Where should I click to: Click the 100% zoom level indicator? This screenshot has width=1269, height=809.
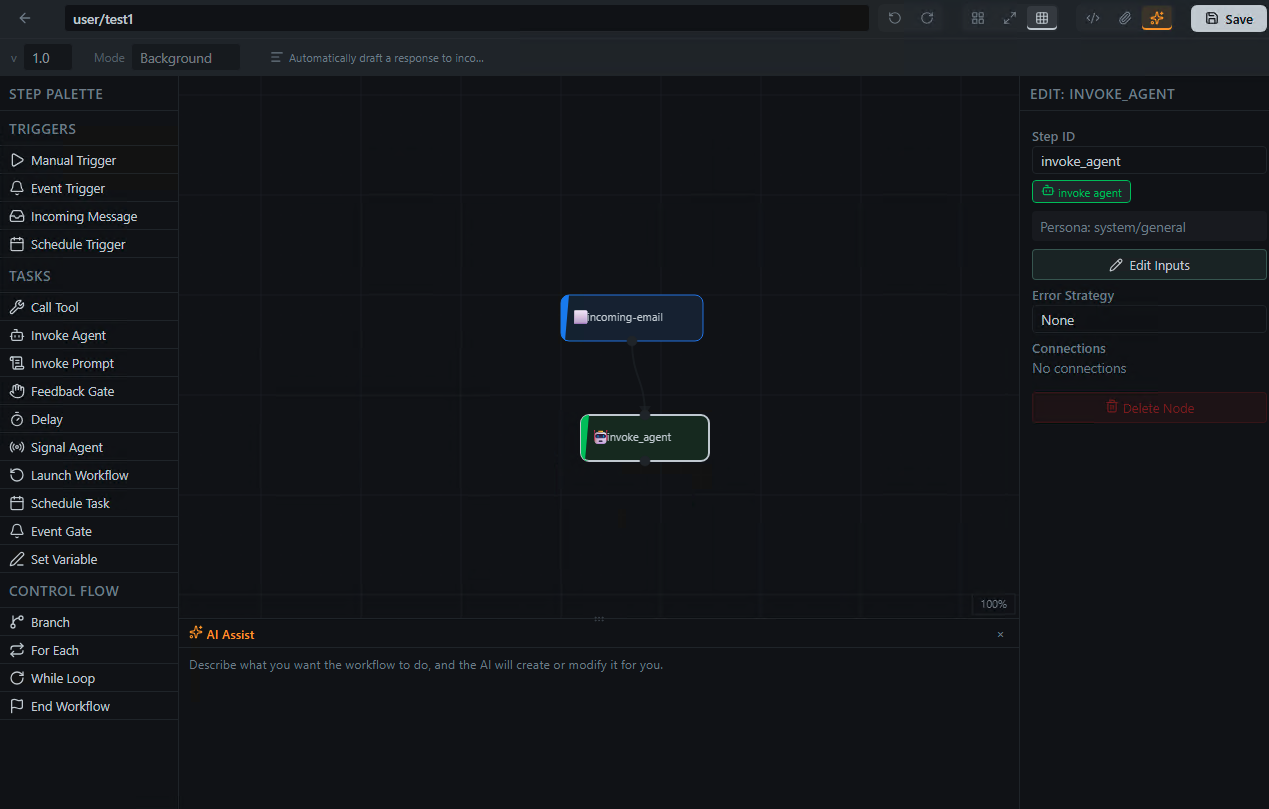pos(992,604)
